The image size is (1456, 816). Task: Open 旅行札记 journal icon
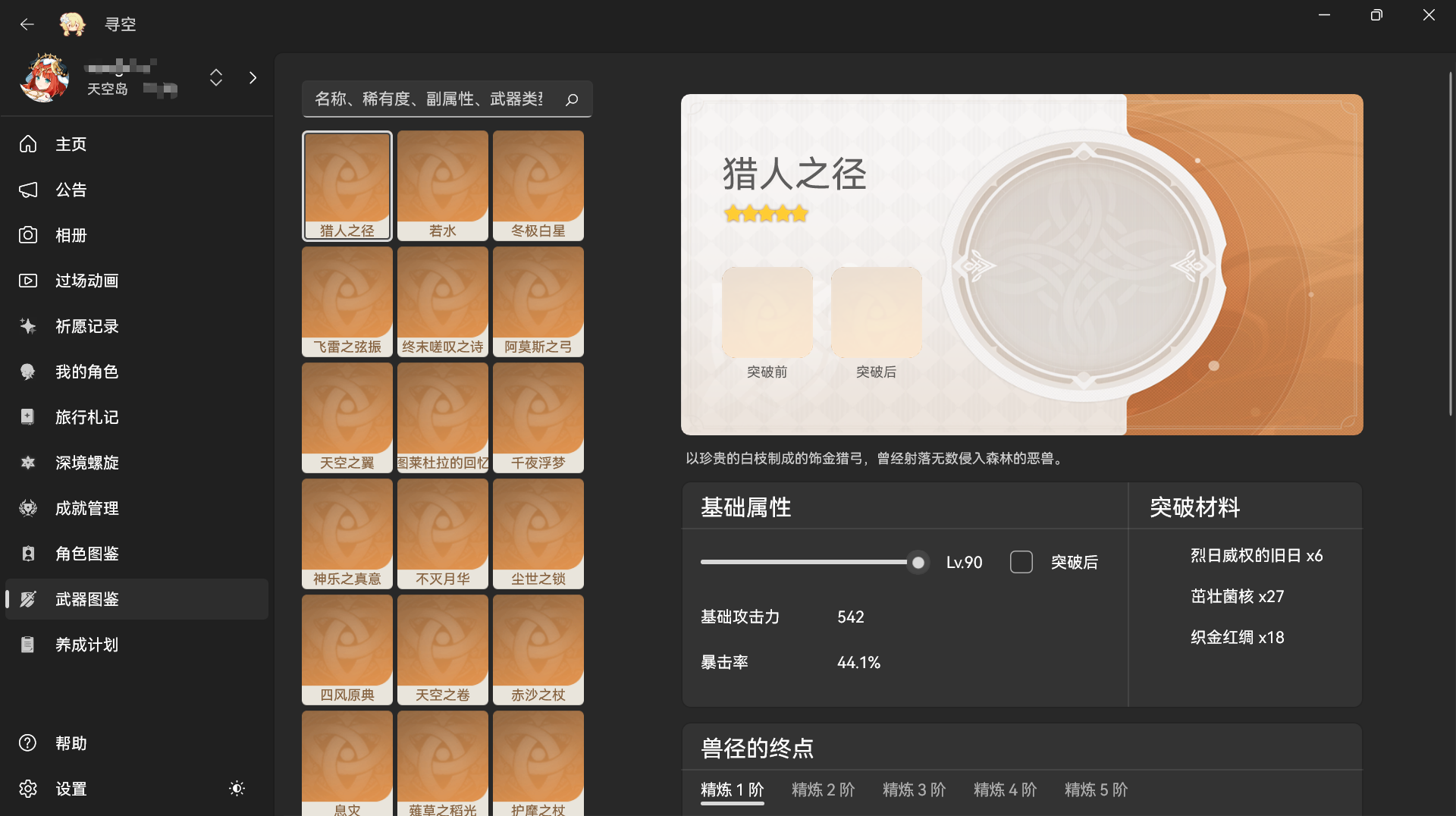click(x=28, y=417)
